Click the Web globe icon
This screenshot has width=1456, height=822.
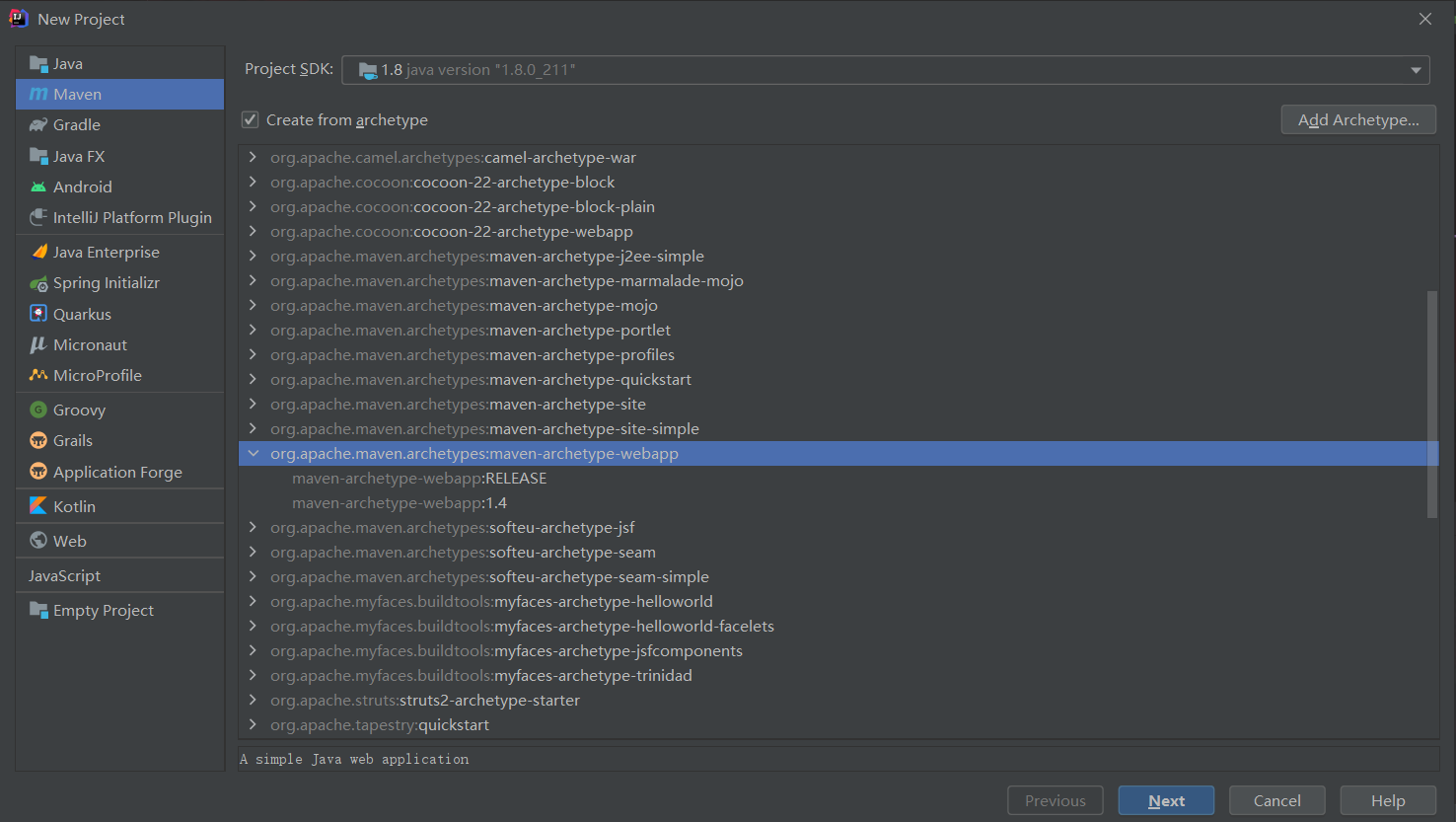pos(38,541)
